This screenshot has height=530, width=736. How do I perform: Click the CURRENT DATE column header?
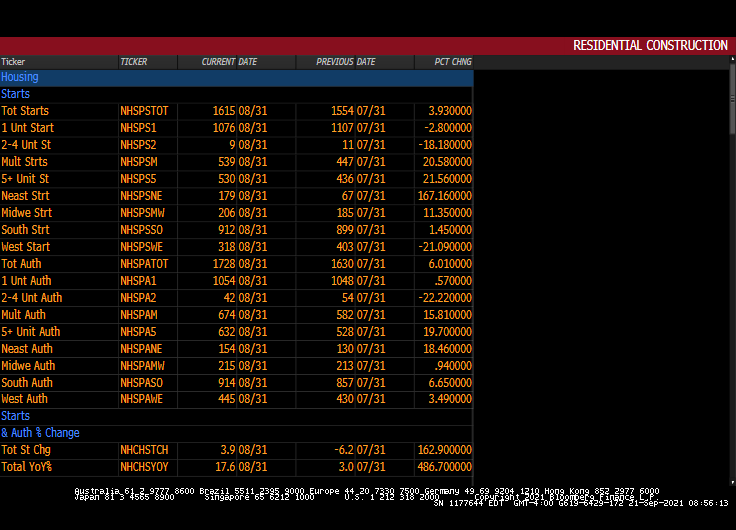tap(229, 62)
